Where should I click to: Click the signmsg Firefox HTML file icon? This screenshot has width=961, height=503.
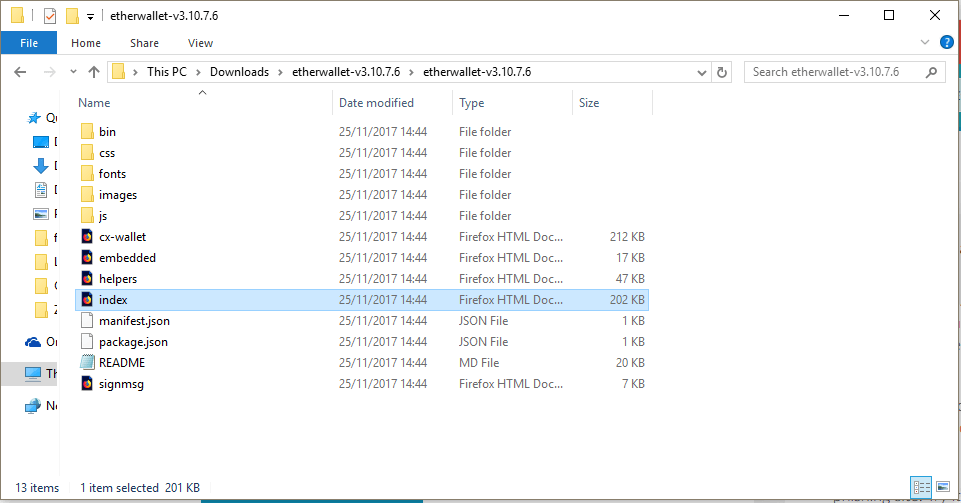pos(87,384)
